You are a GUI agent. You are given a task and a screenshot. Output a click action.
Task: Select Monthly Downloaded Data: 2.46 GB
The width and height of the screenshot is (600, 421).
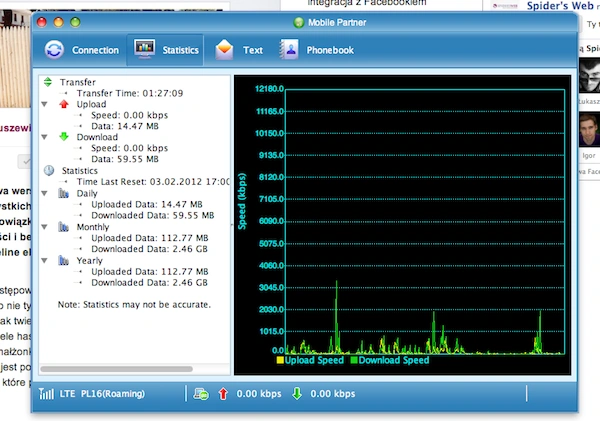[x=149, y=249]
